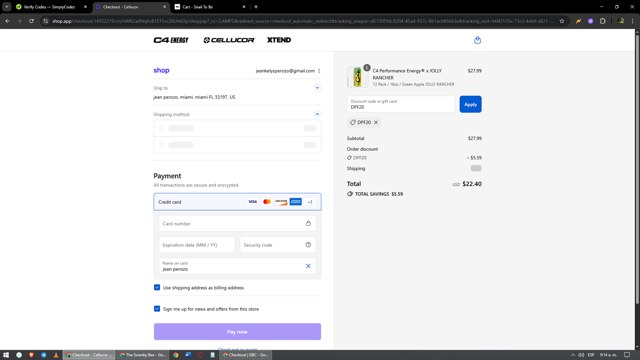Toggle Sign me up for news and offers
640x360 pixels.
tap(157, 309)
